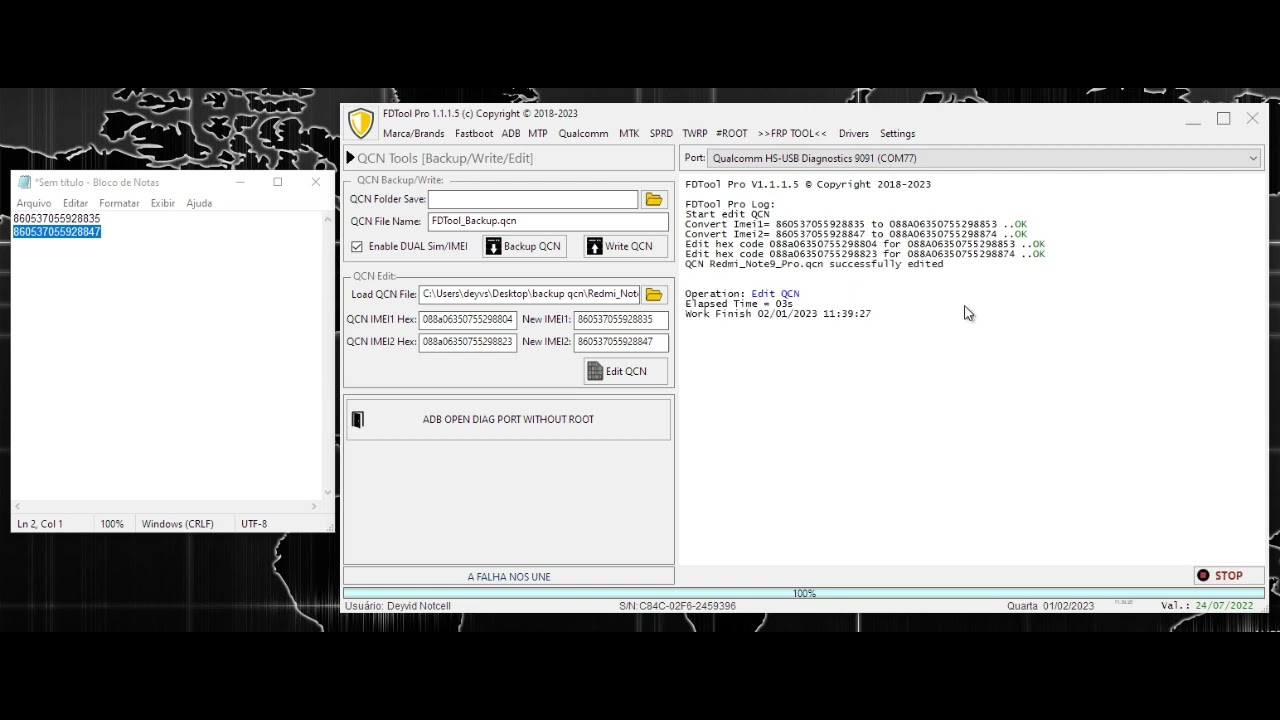Browse for the QCN Folder Save location

pyautogui.click(x=654, y=200)
